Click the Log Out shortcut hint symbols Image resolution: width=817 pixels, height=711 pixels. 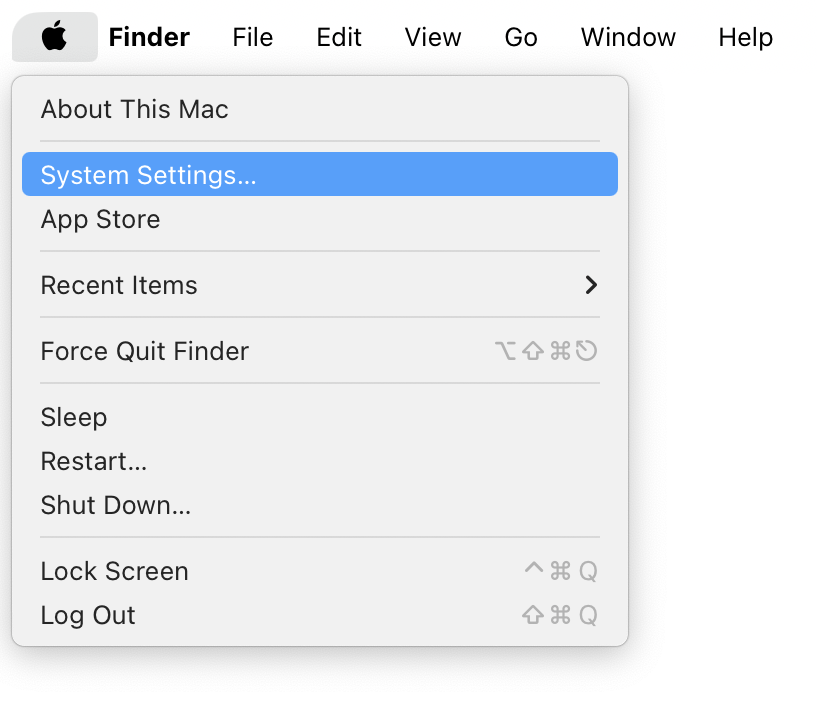click(x=560, y=615)
